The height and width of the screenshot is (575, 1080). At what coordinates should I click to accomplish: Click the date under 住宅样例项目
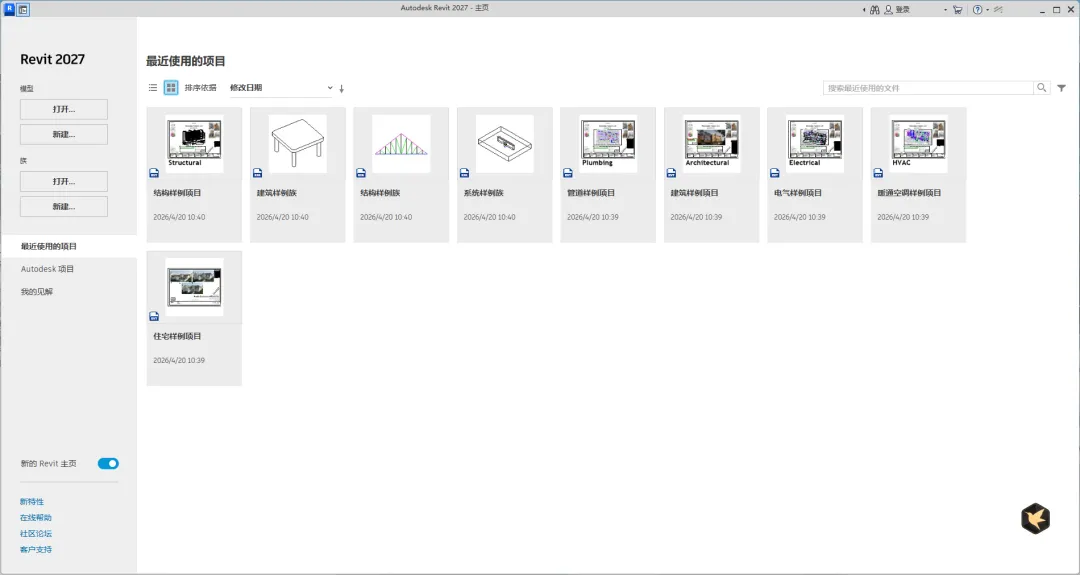pyautogui.click(x=179, y=360)
